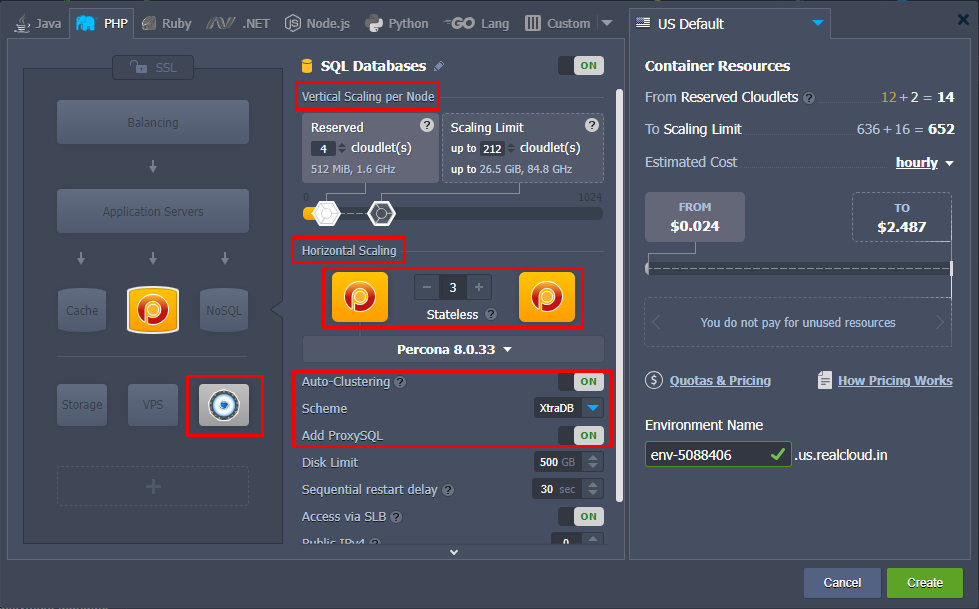
Task: Expand the Percona 8.0.33 version dropdown
Action: [x=453, y=349]
